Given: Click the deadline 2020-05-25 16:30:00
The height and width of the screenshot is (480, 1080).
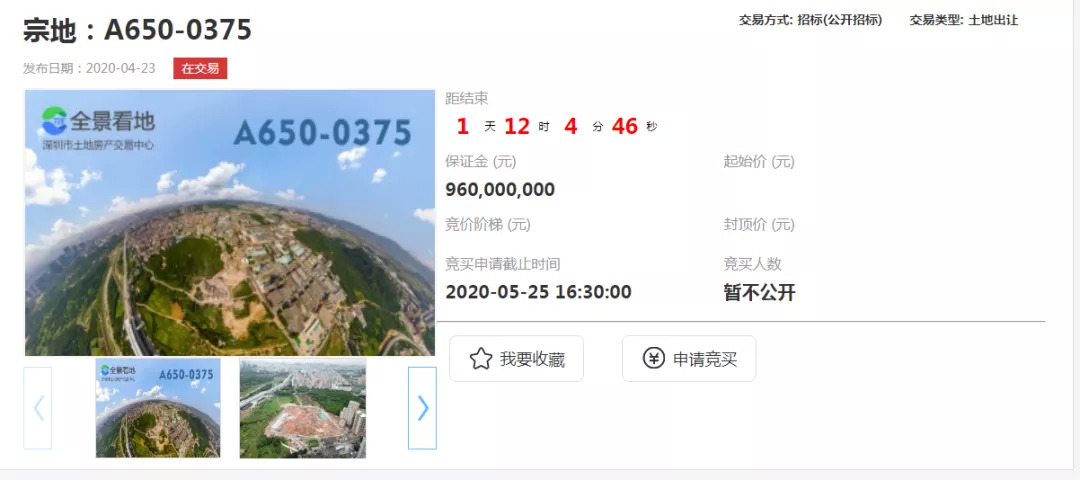Looking at the screenshot, I should tap(539, 292).
